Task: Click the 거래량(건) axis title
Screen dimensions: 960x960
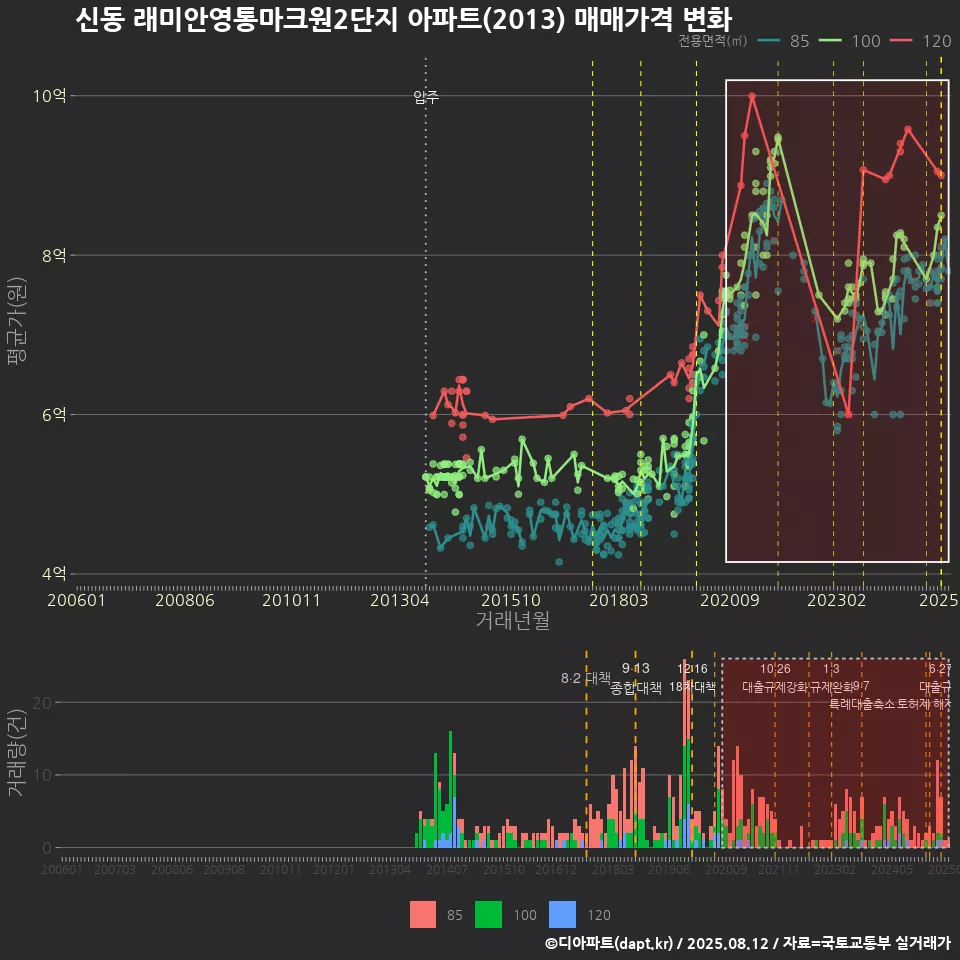Action: click(17, 752)
